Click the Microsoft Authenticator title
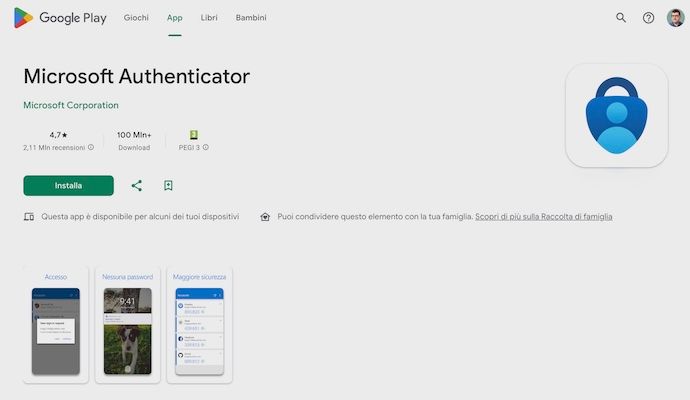Viewport: 690px width, 400px height. pos(137,76)
